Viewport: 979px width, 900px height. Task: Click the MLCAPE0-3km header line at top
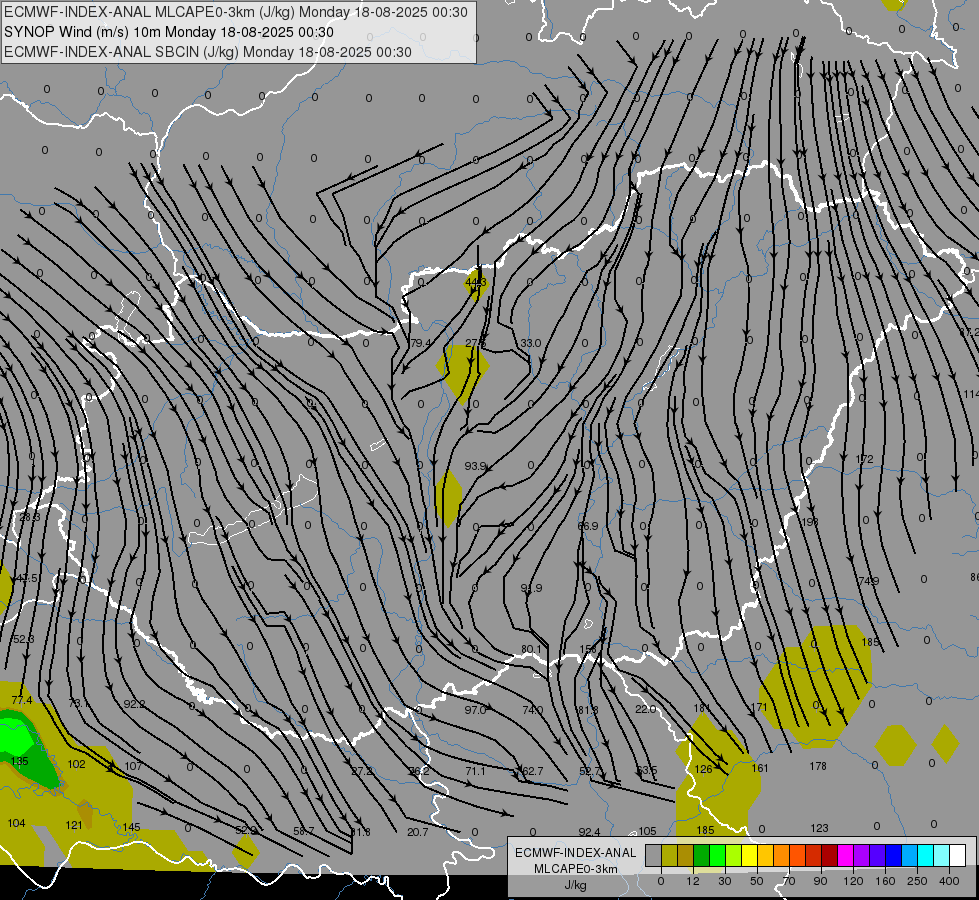(x=235, y=12)
